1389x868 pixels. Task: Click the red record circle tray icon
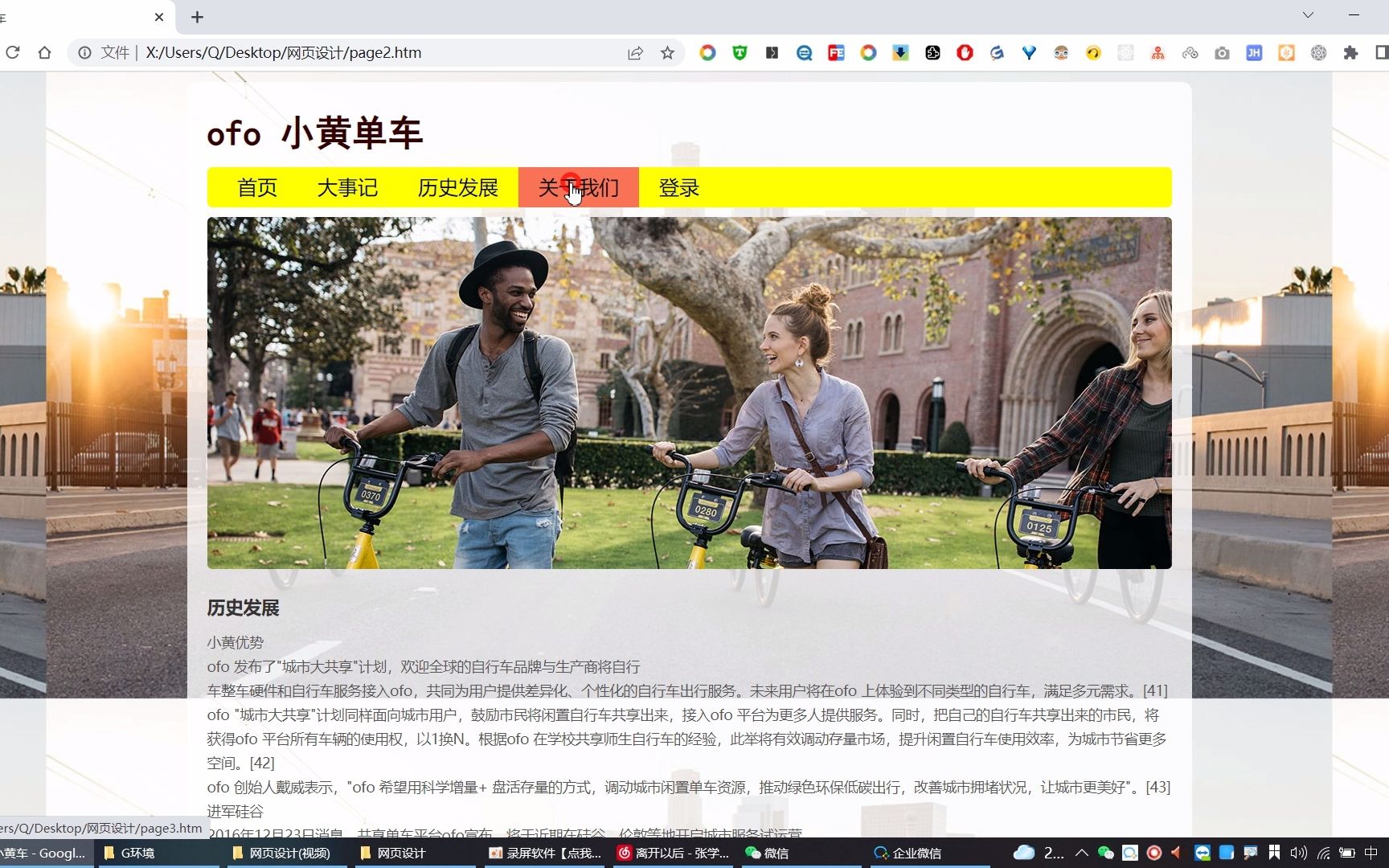[x=1154, y=853]
